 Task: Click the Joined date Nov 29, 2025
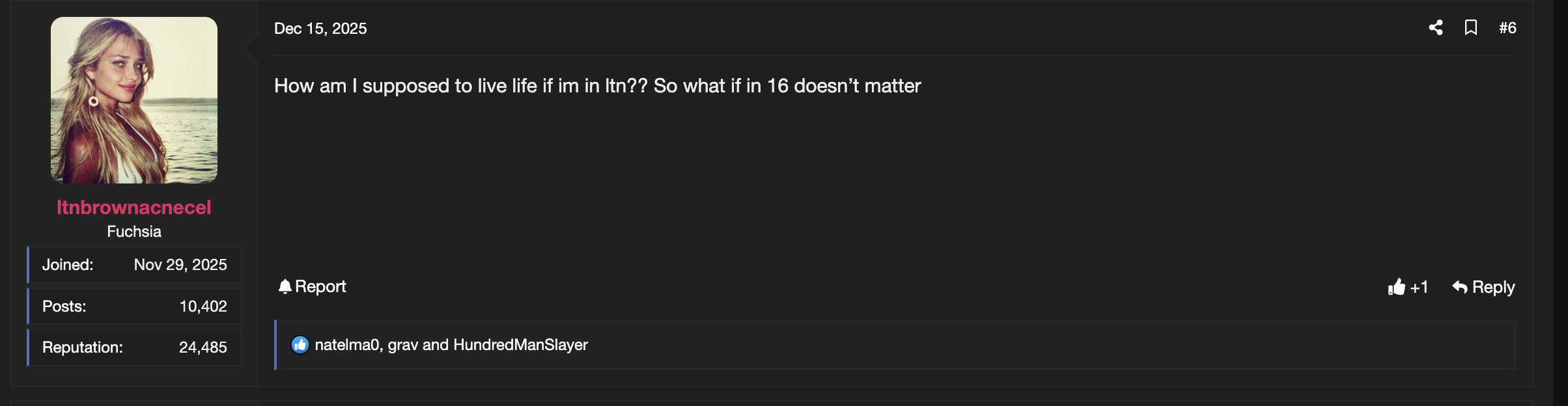tap(180, 265)
